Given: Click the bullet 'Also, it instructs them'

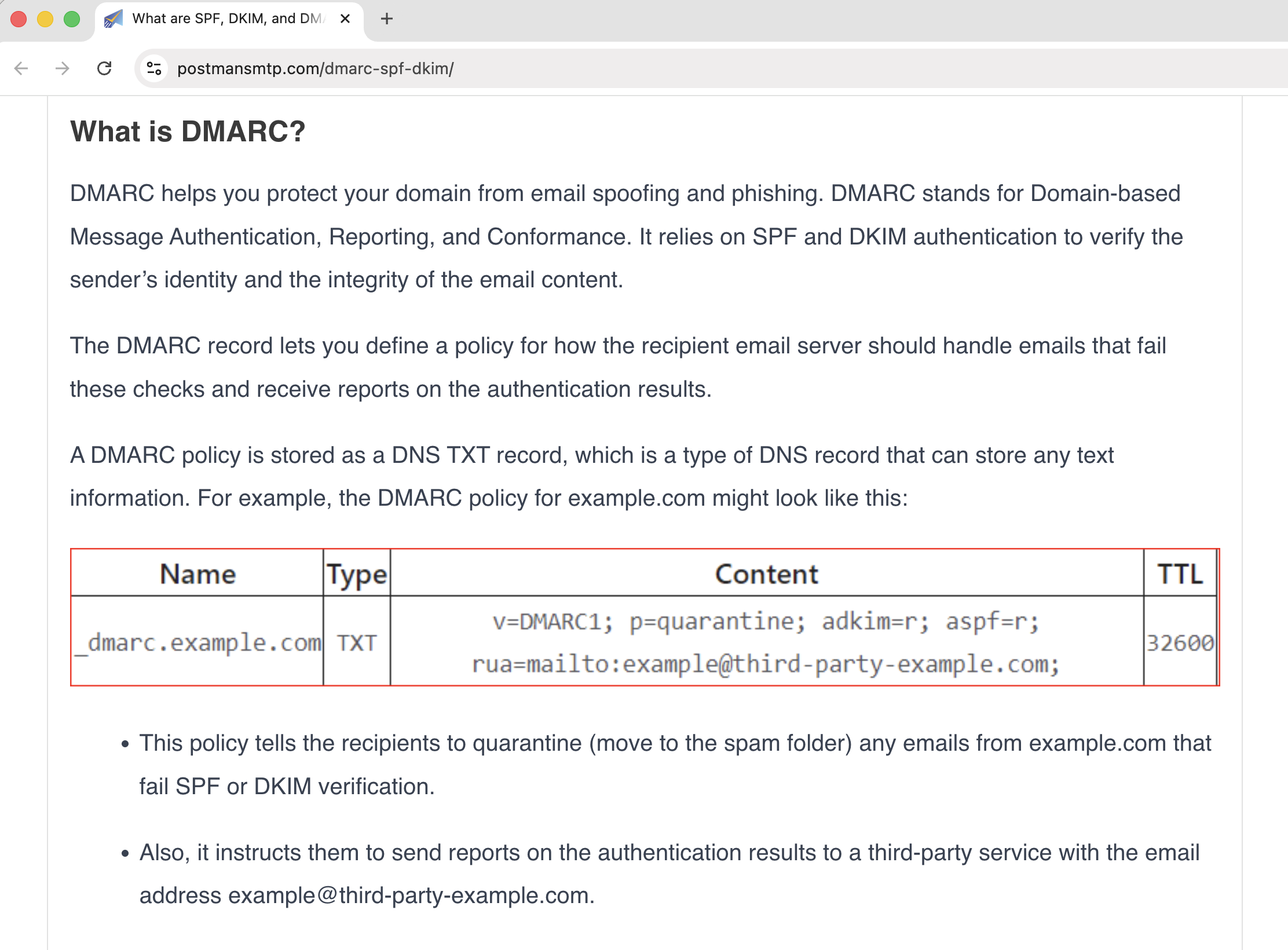Looking at the screenshot, I should click(669, 874).
